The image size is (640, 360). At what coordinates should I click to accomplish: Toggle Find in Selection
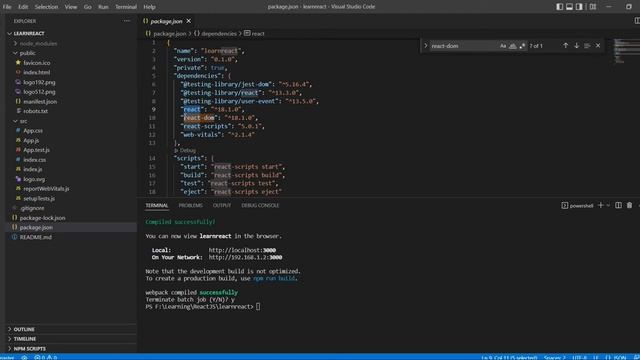587,46
